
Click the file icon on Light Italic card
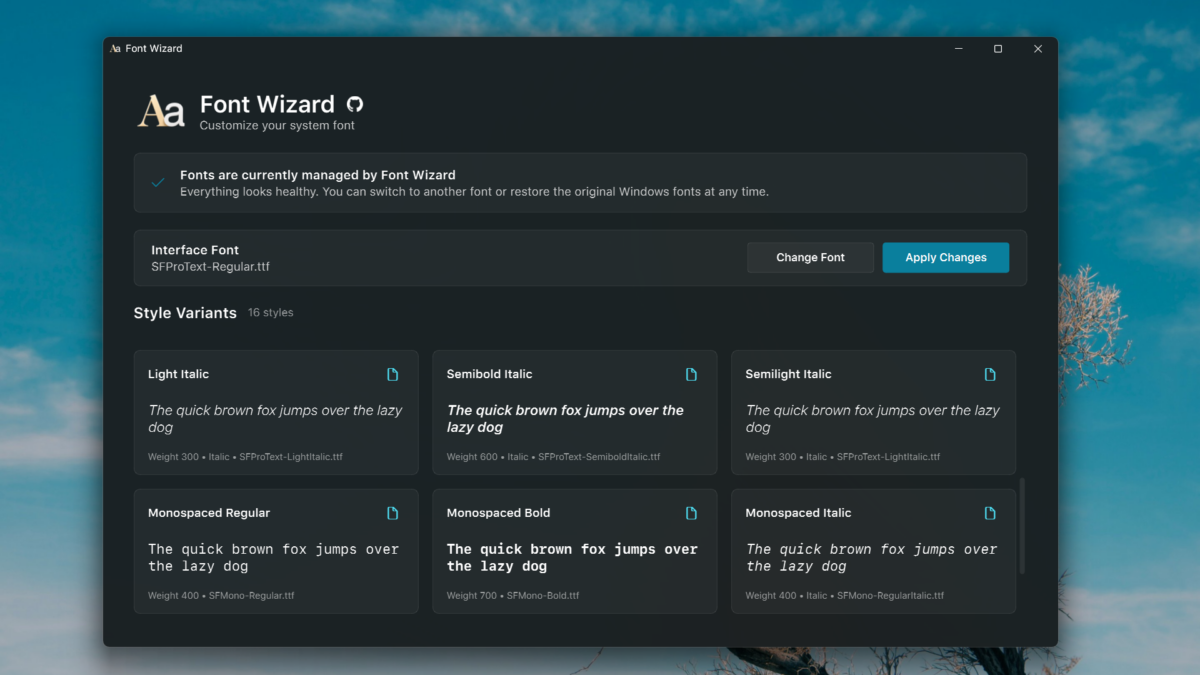[393, 374]
